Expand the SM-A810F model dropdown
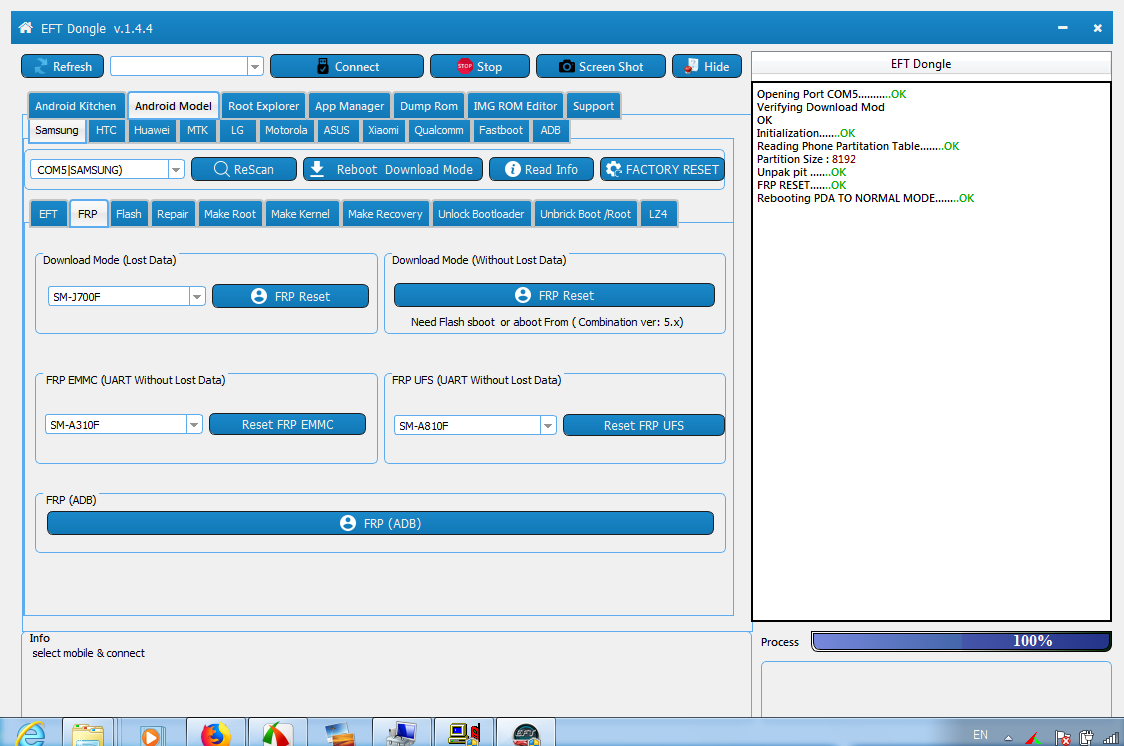The height and width of the screenshot is (746, 1124). (x=548, y=426)
